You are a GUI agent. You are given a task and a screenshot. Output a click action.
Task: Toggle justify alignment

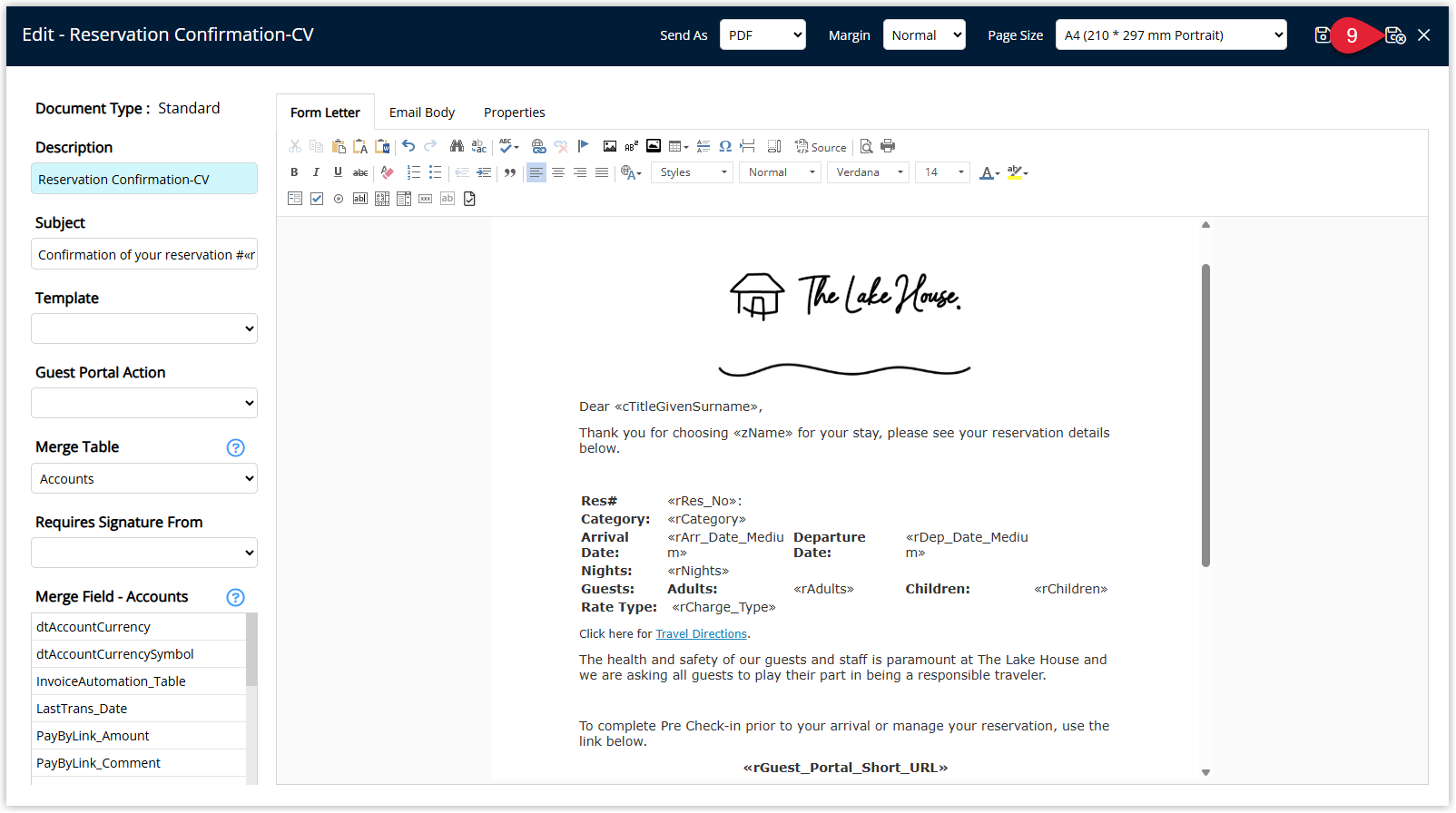point(602,172)
